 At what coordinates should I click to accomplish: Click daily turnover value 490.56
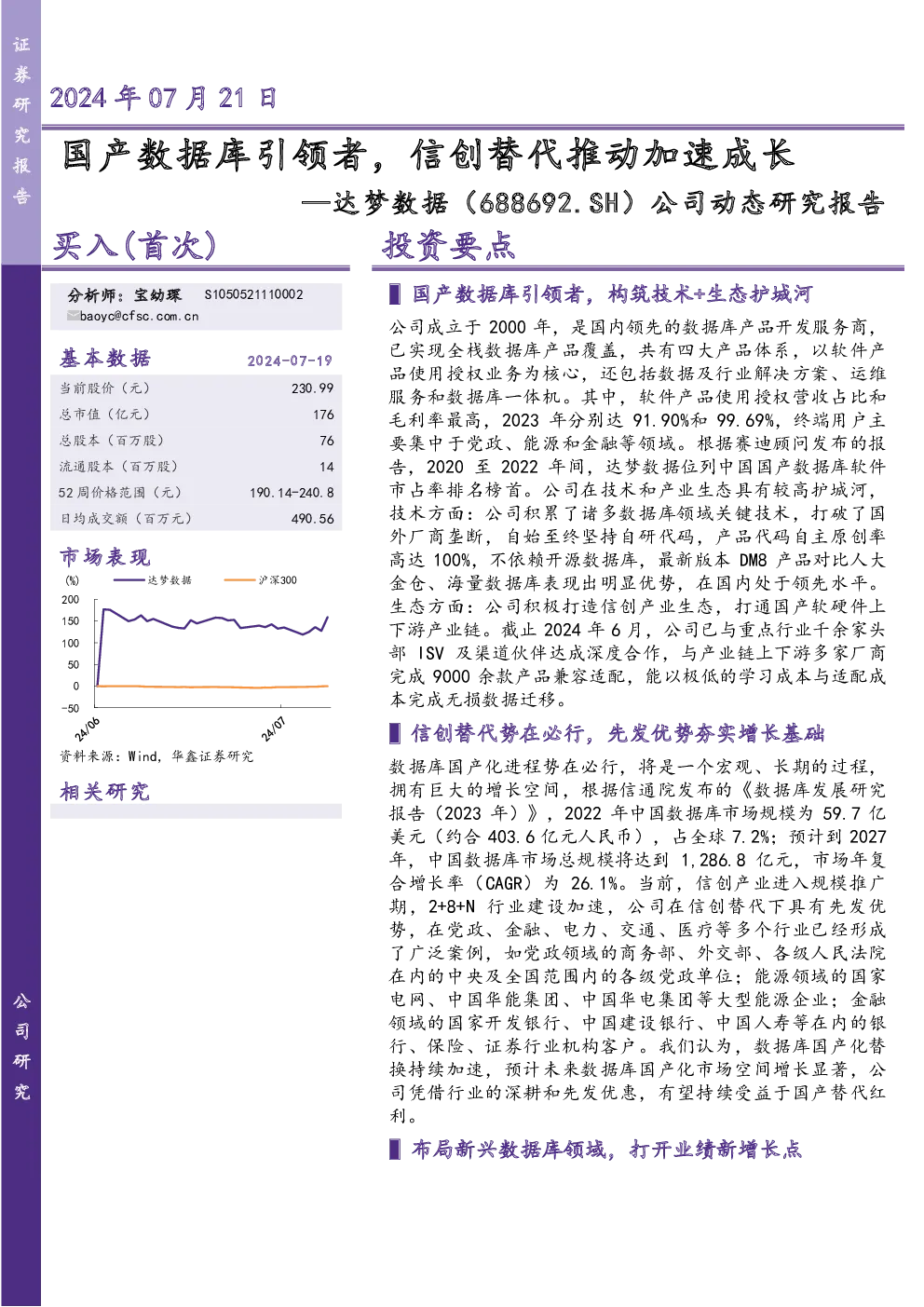(312, 519)
